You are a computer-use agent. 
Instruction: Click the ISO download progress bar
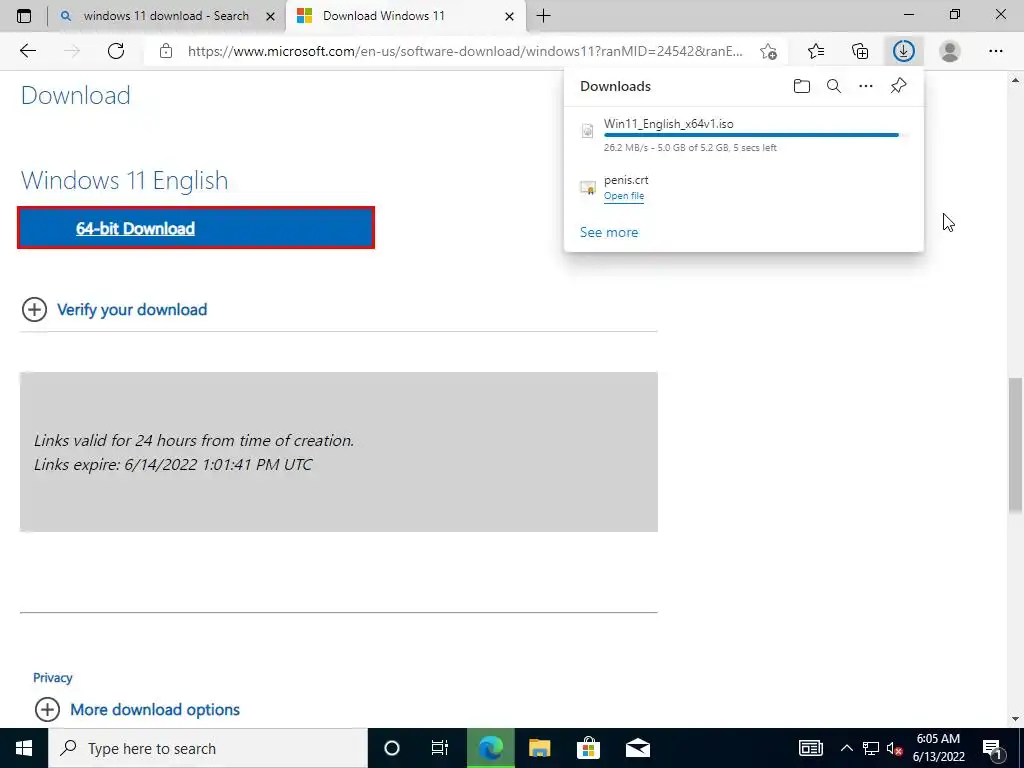click(756, 135)
